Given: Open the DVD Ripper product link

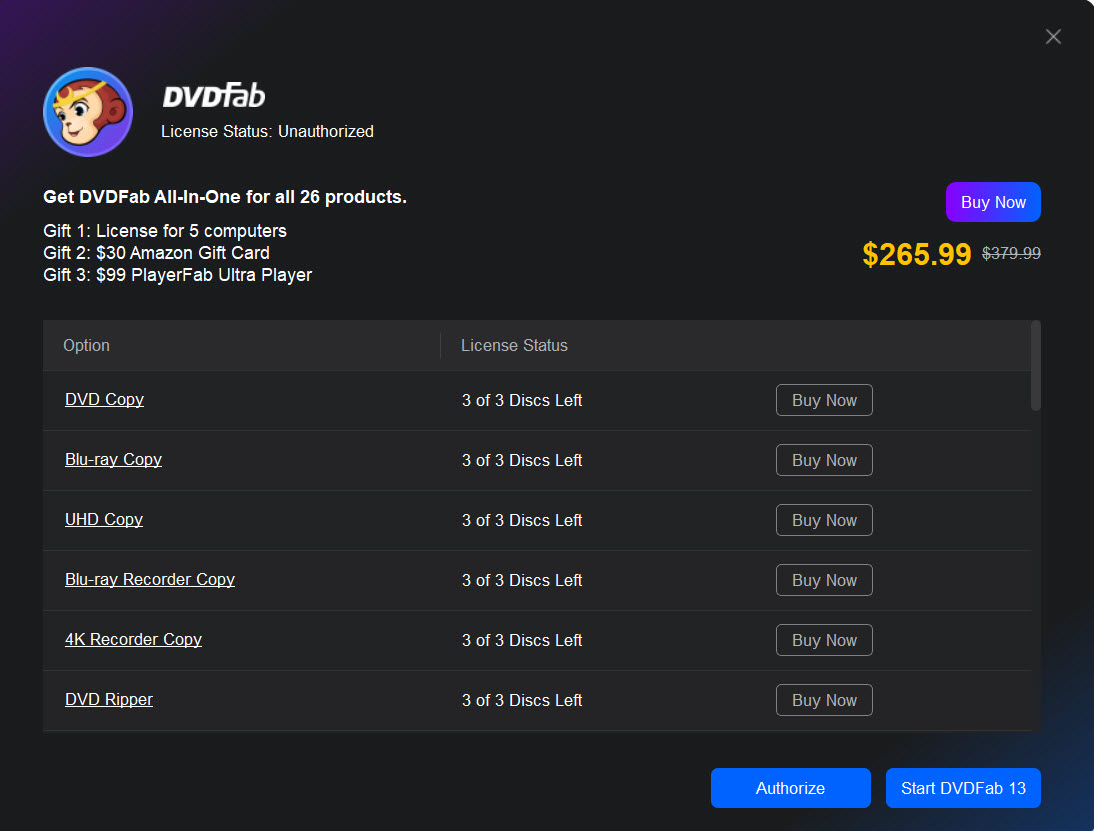Looking at the screenshot, I should [x=109, y=699].
